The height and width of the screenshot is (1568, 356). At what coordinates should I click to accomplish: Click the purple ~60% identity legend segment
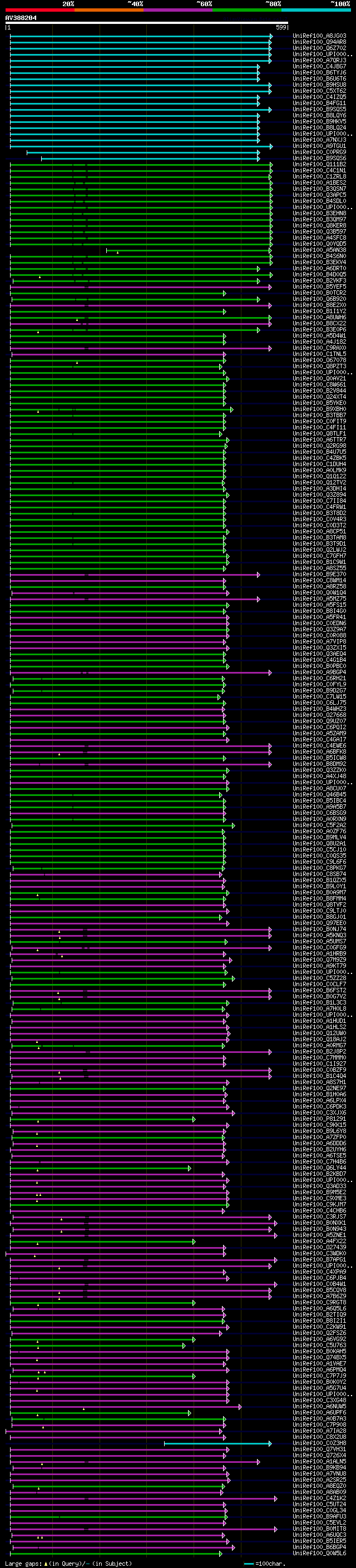[177, 10]
